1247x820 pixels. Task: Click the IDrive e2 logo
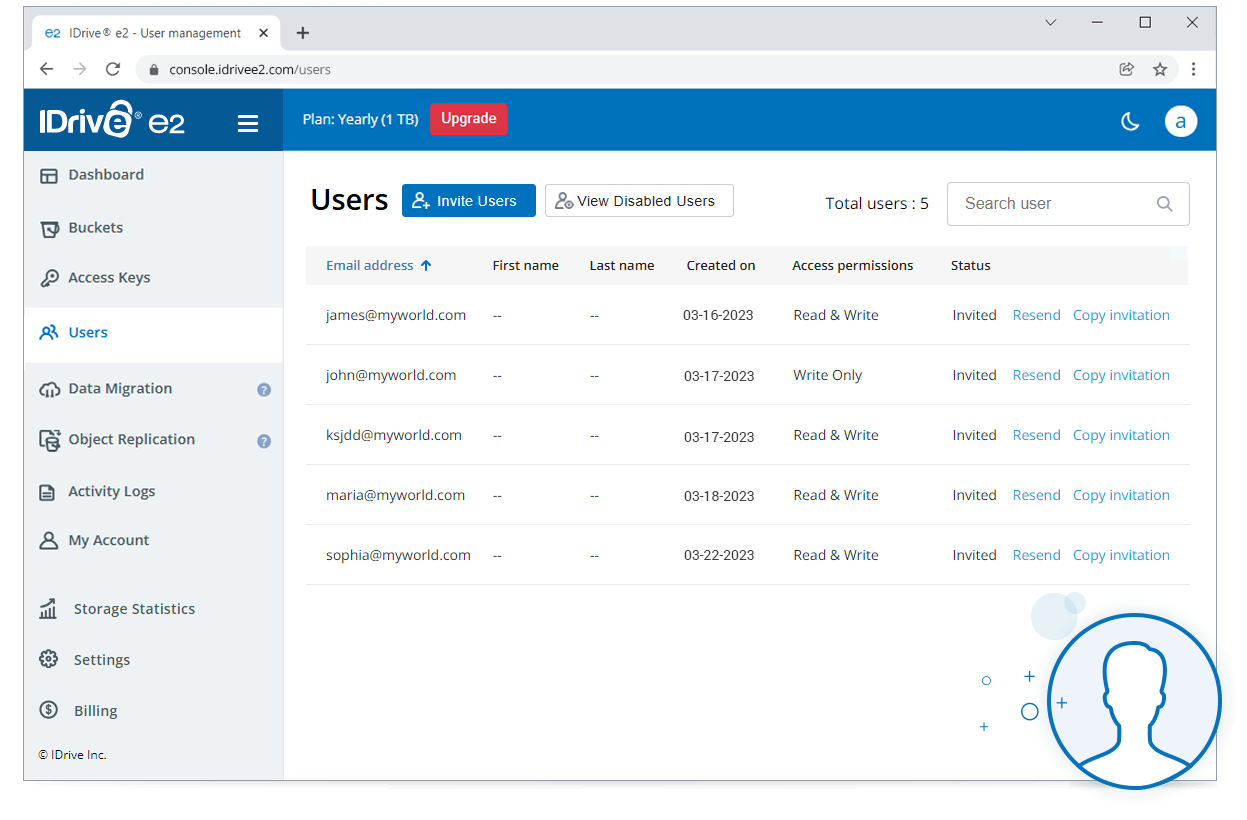[112, 122]
